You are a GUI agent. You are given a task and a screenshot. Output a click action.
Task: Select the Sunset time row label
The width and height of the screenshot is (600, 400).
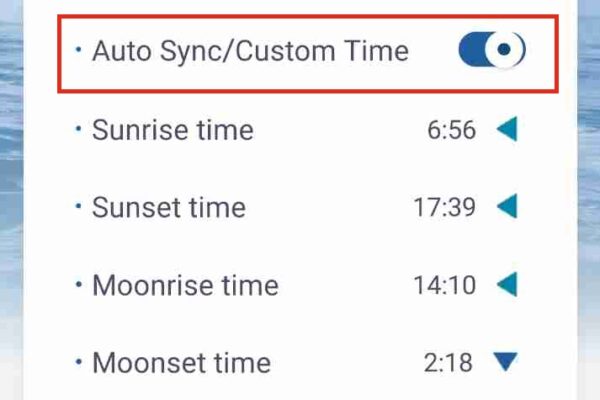coord(168,207)
